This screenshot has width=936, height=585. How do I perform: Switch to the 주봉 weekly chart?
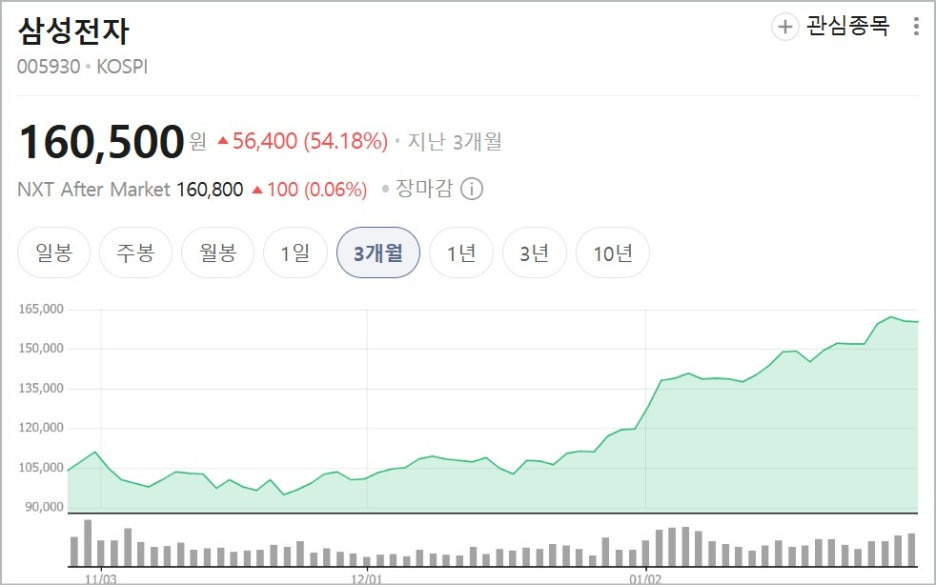[136, 252]
